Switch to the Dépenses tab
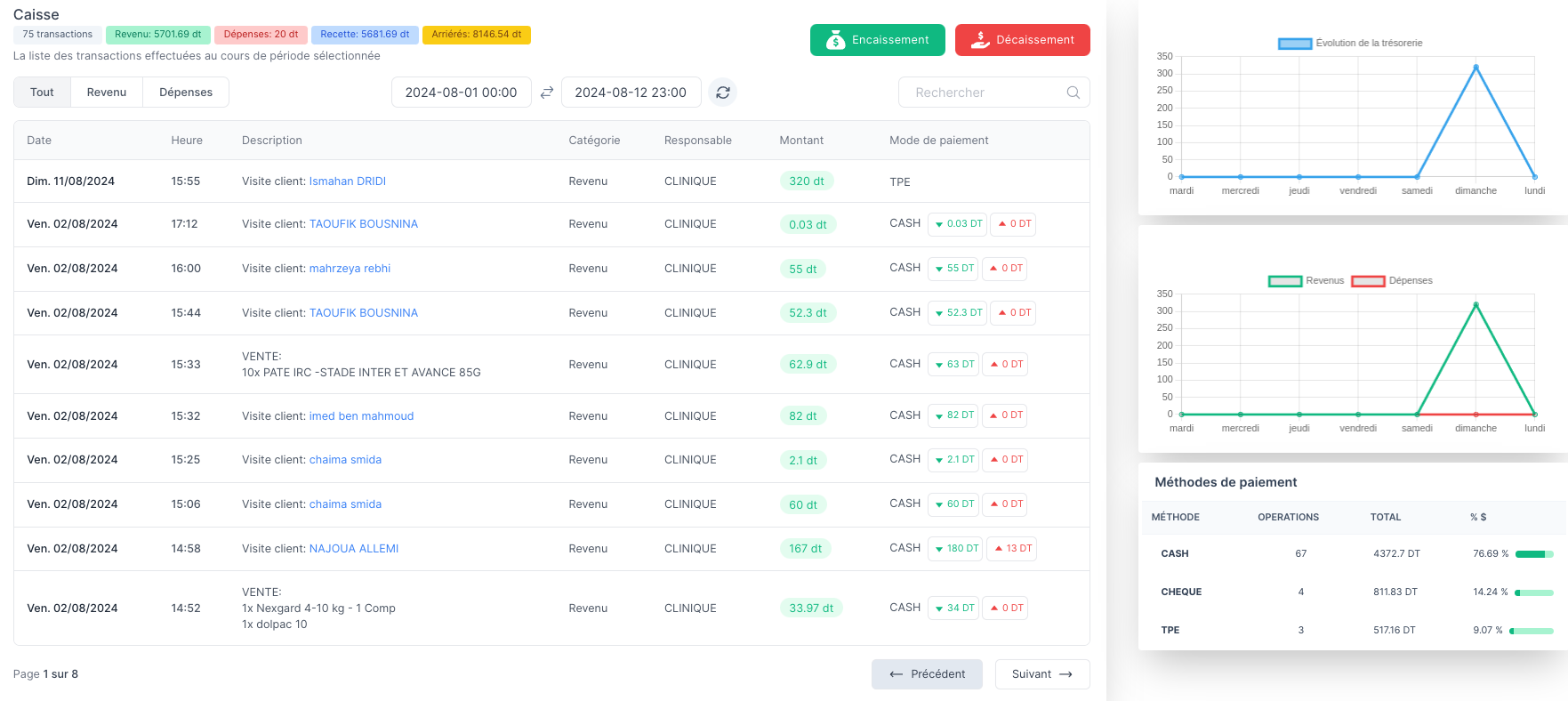 tap(186, 93)
